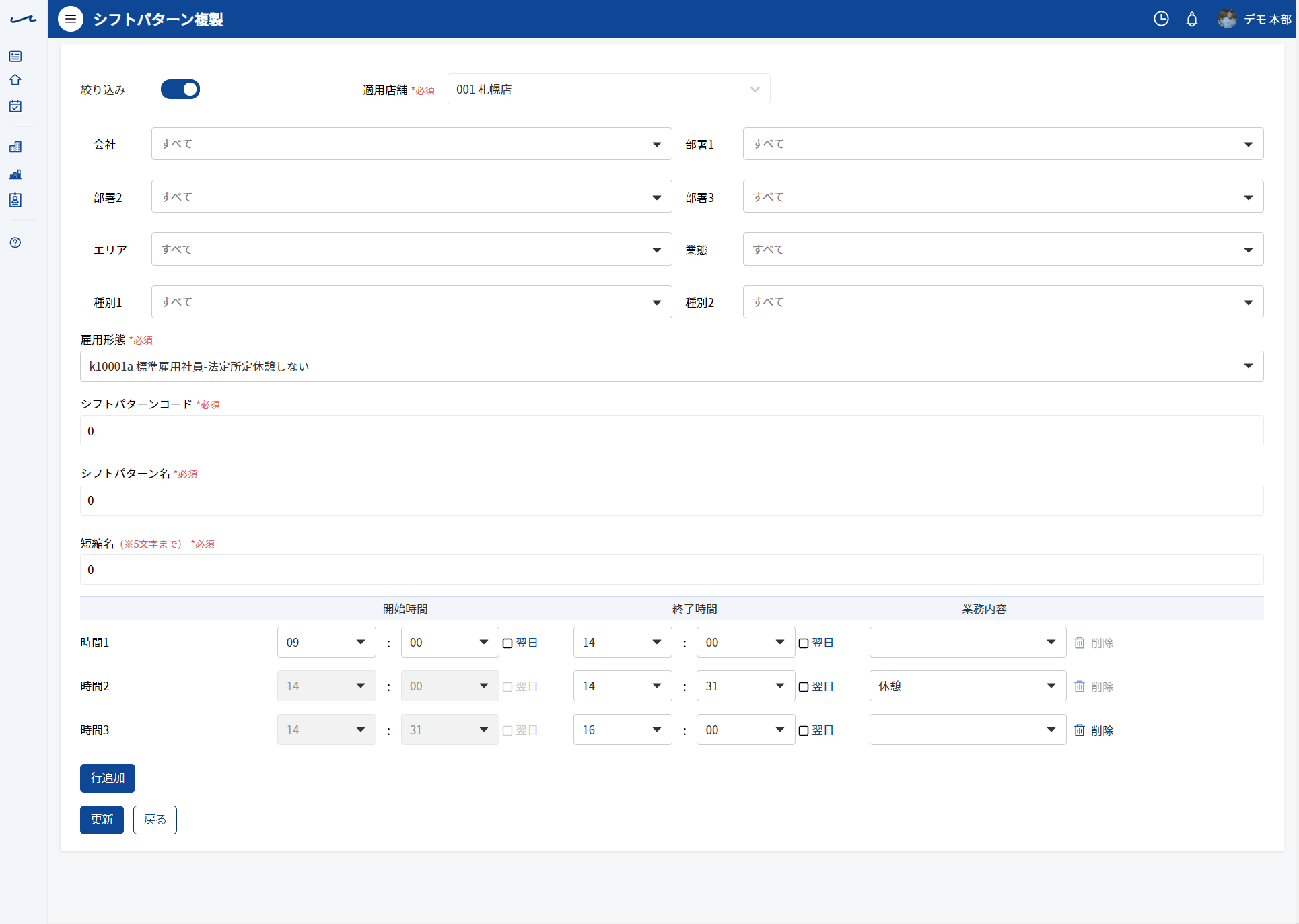This screenshot has height=924, width=1299.
Task: Click the 開始時間 column header
Action: [405, 609]
